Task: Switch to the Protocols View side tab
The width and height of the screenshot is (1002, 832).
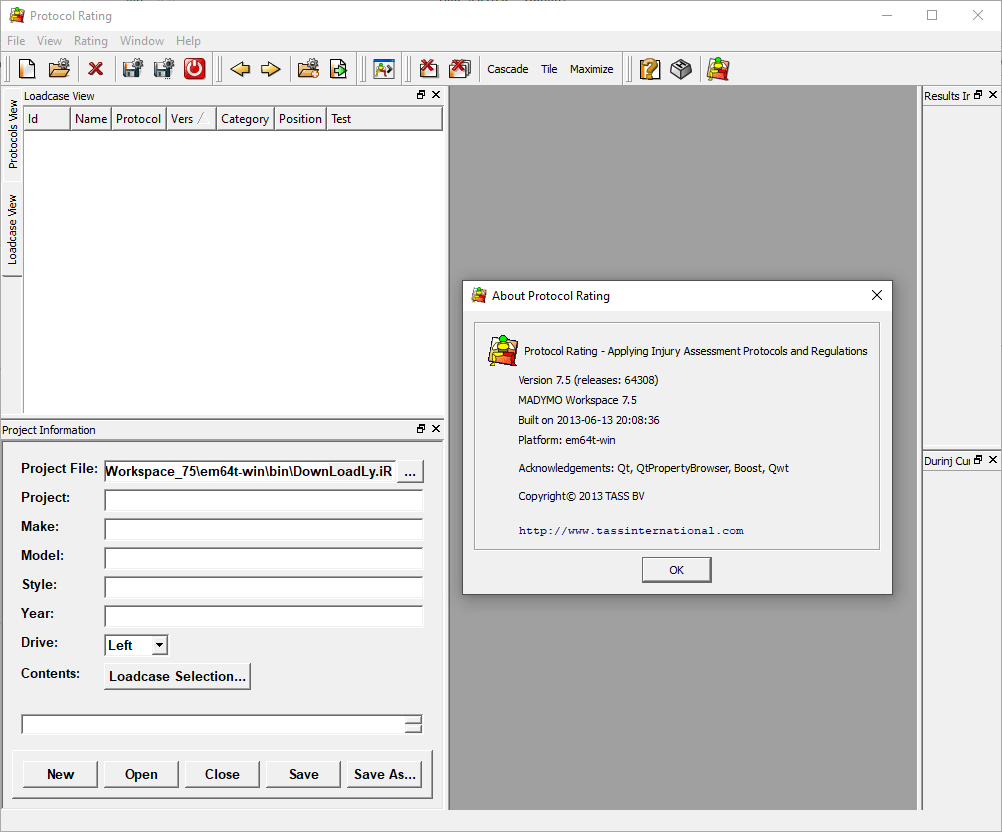Action: point(13,133)
